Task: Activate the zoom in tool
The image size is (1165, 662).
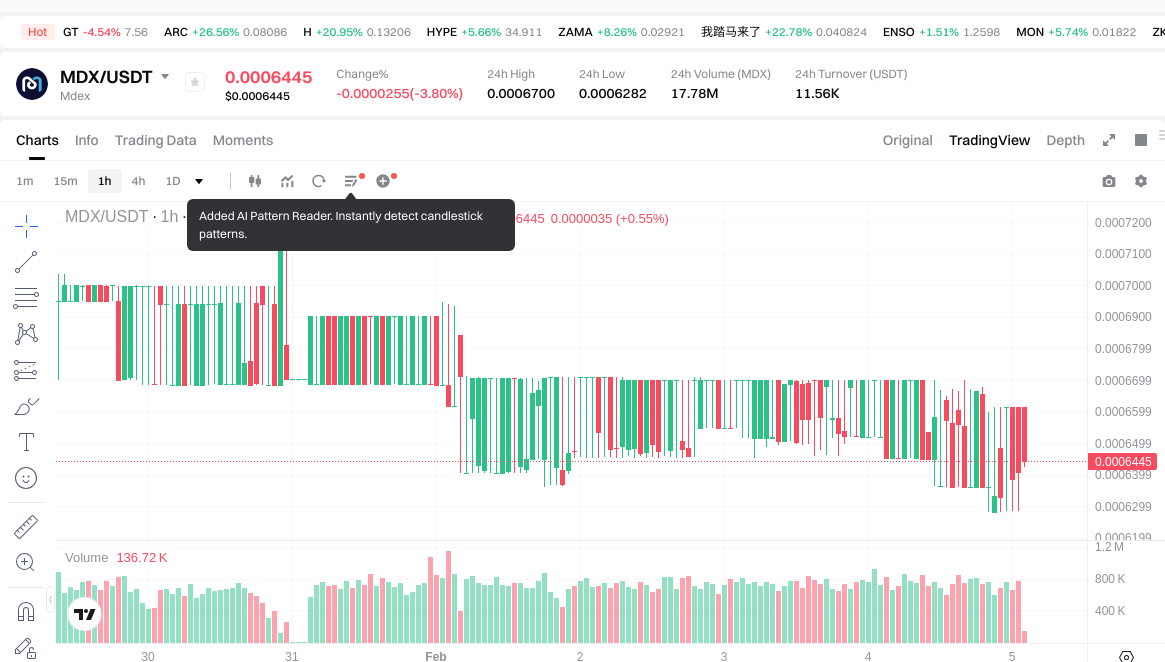Action: tap(26, 562)
